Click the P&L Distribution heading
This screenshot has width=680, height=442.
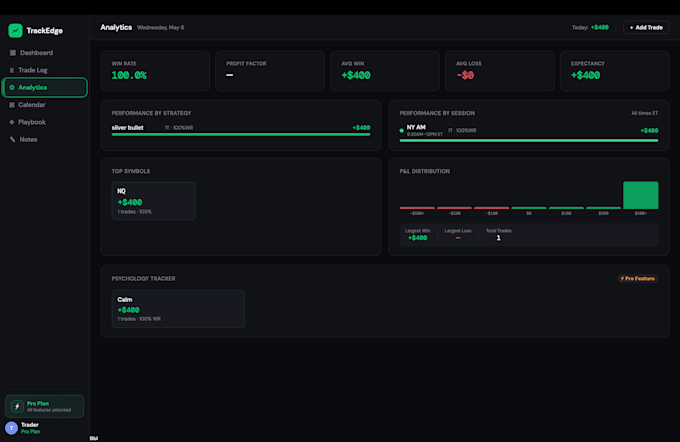425,171
